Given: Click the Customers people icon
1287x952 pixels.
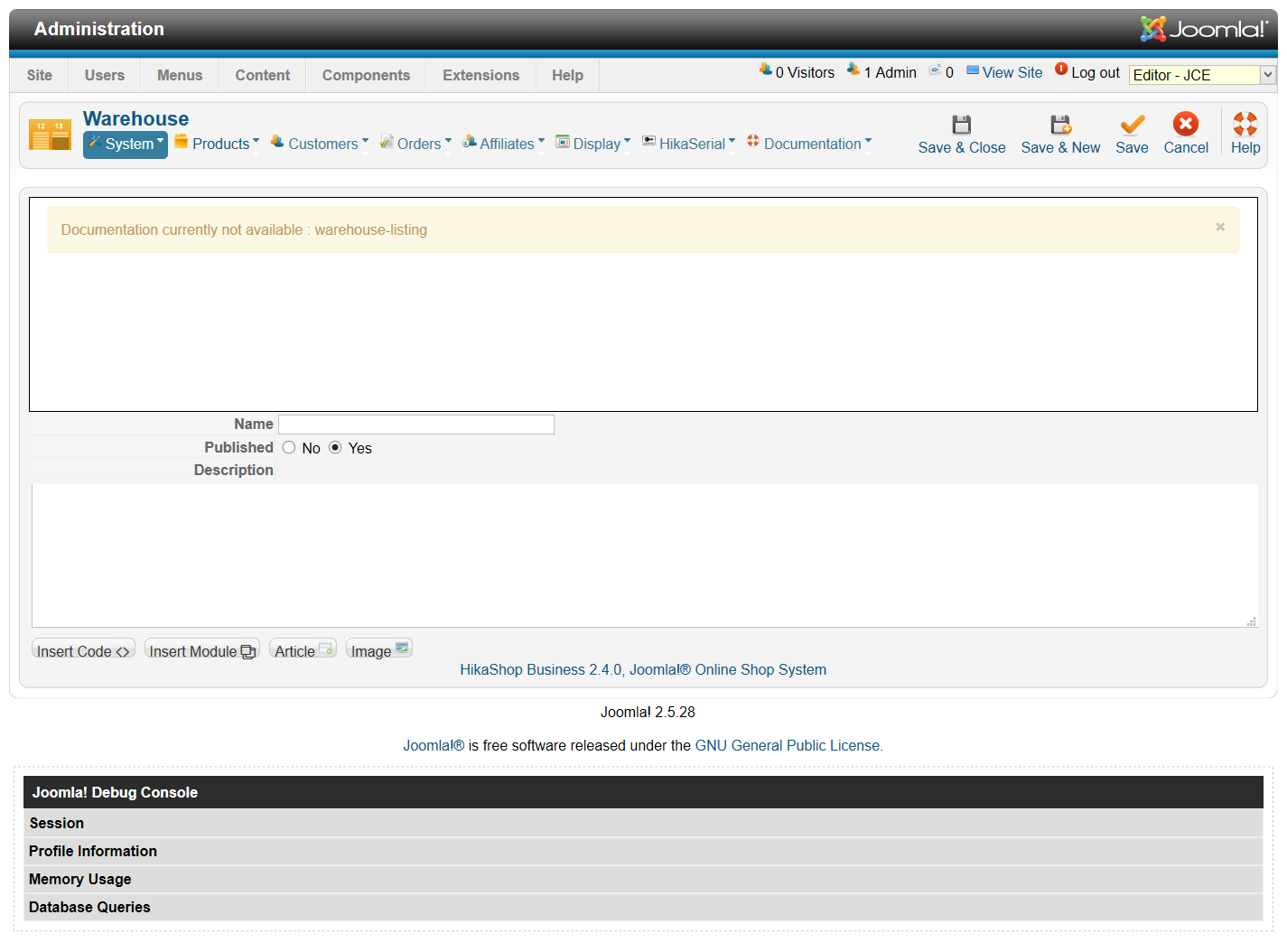Looking at the screenshot, I should pyautogui.click(x=277, y=141).
